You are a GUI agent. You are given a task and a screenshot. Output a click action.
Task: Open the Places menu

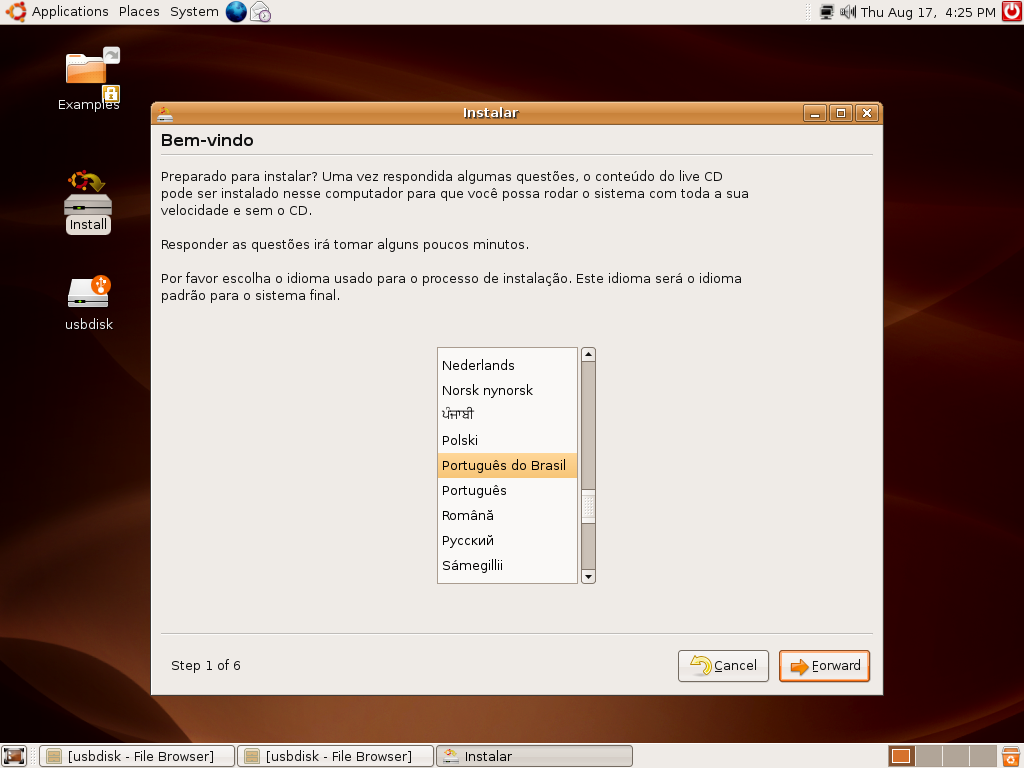click(139, 12)
